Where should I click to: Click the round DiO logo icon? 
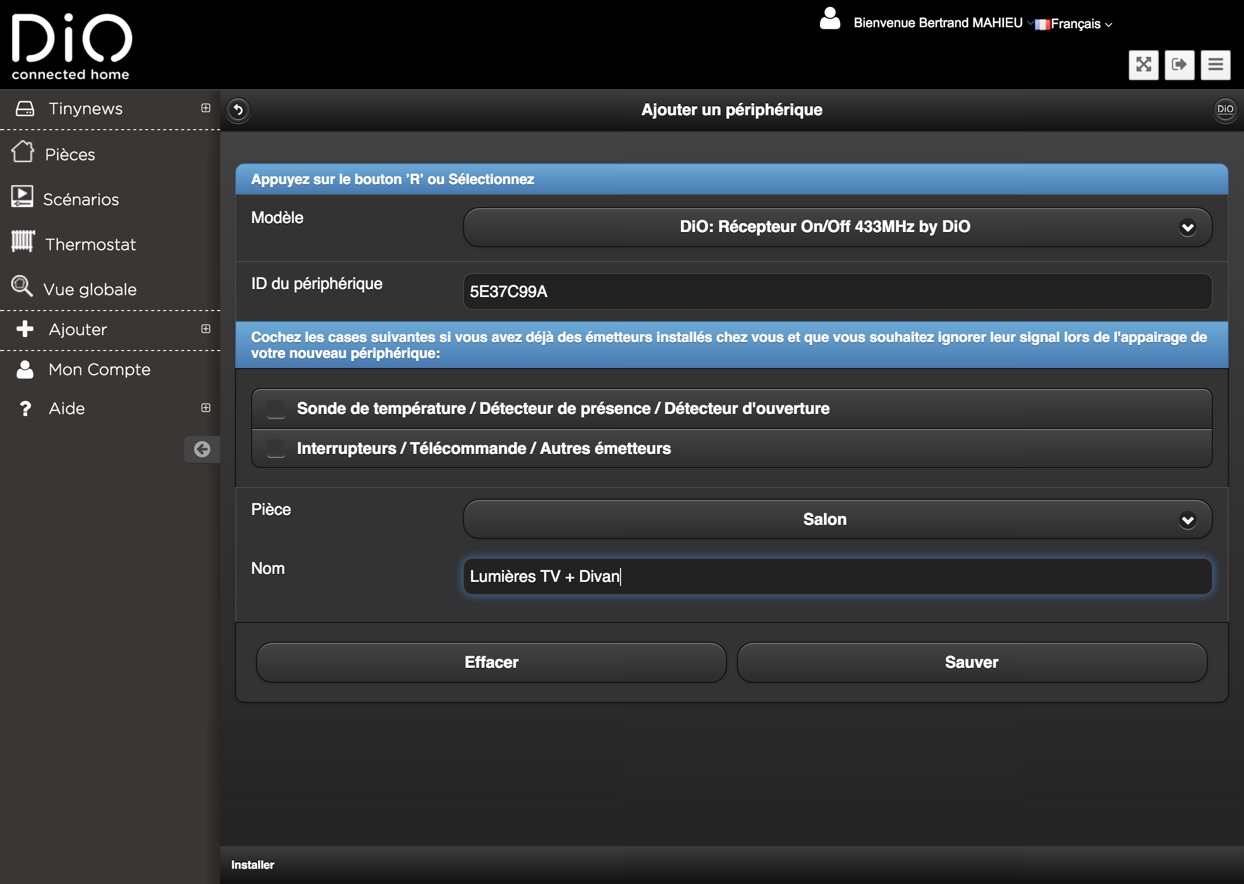coord(1225,110)
